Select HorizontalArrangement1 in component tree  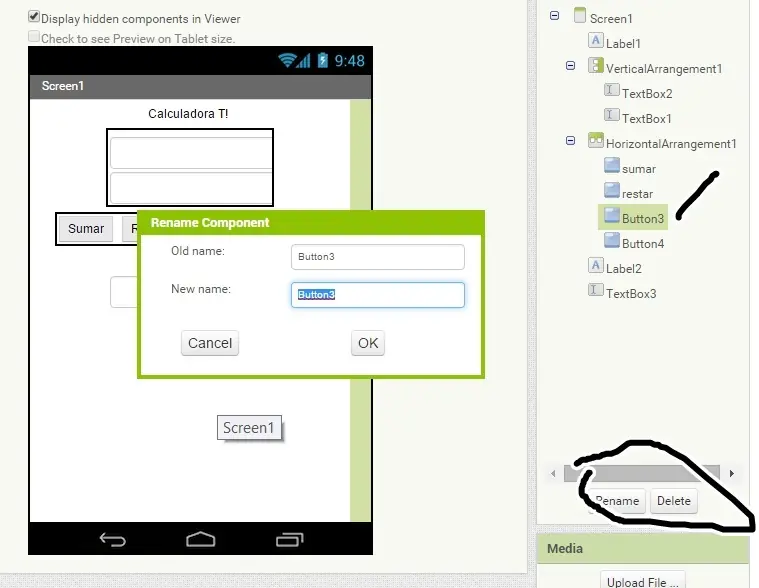tap(671, 144)
